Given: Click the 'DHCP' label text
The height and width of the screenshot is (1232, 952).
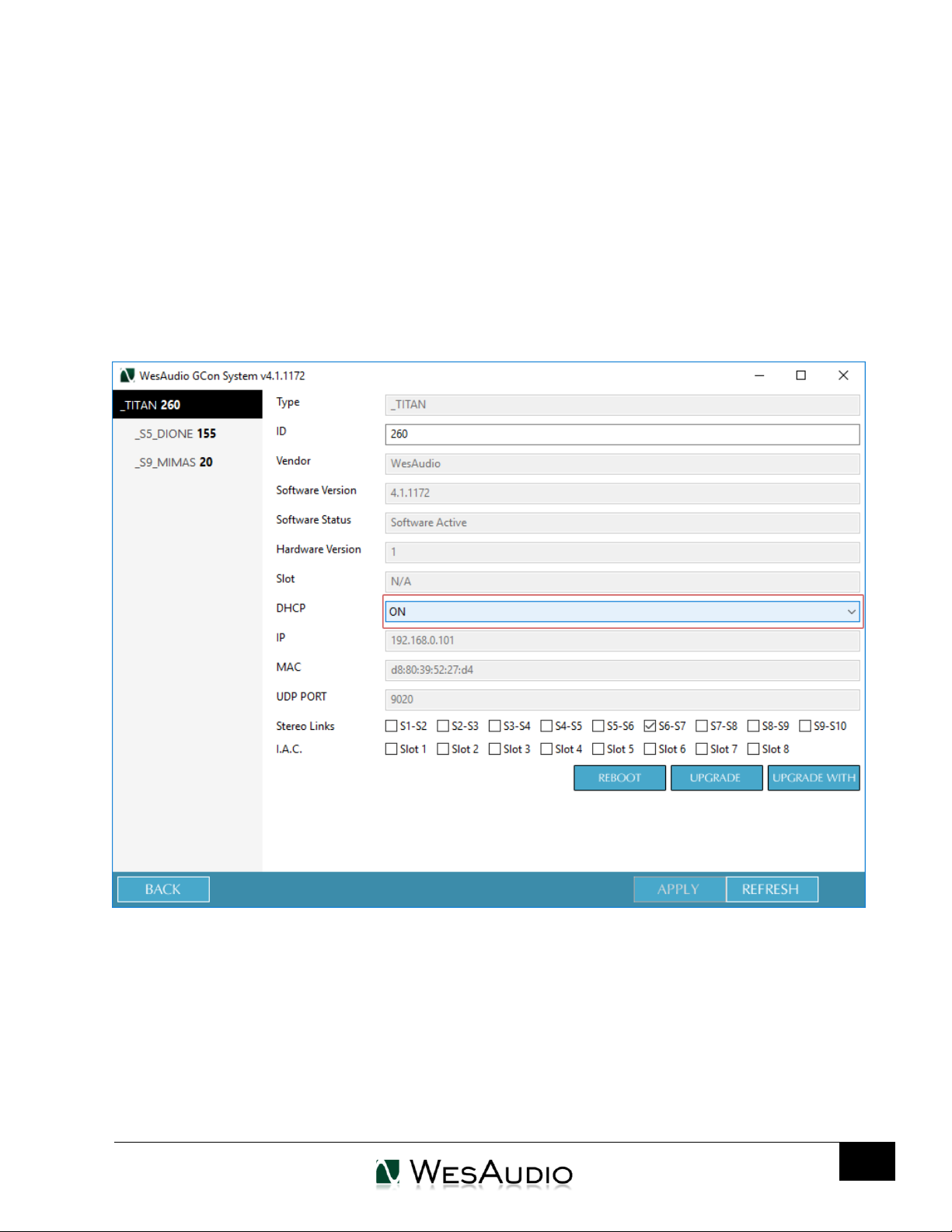Looking at the screenshot, I should [291, 608].
